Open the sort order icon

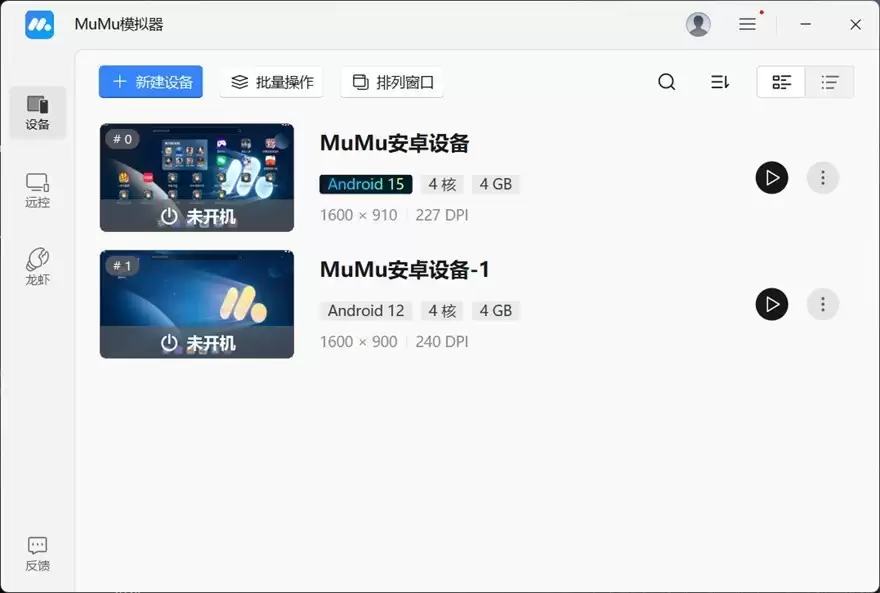coord(719,82)
